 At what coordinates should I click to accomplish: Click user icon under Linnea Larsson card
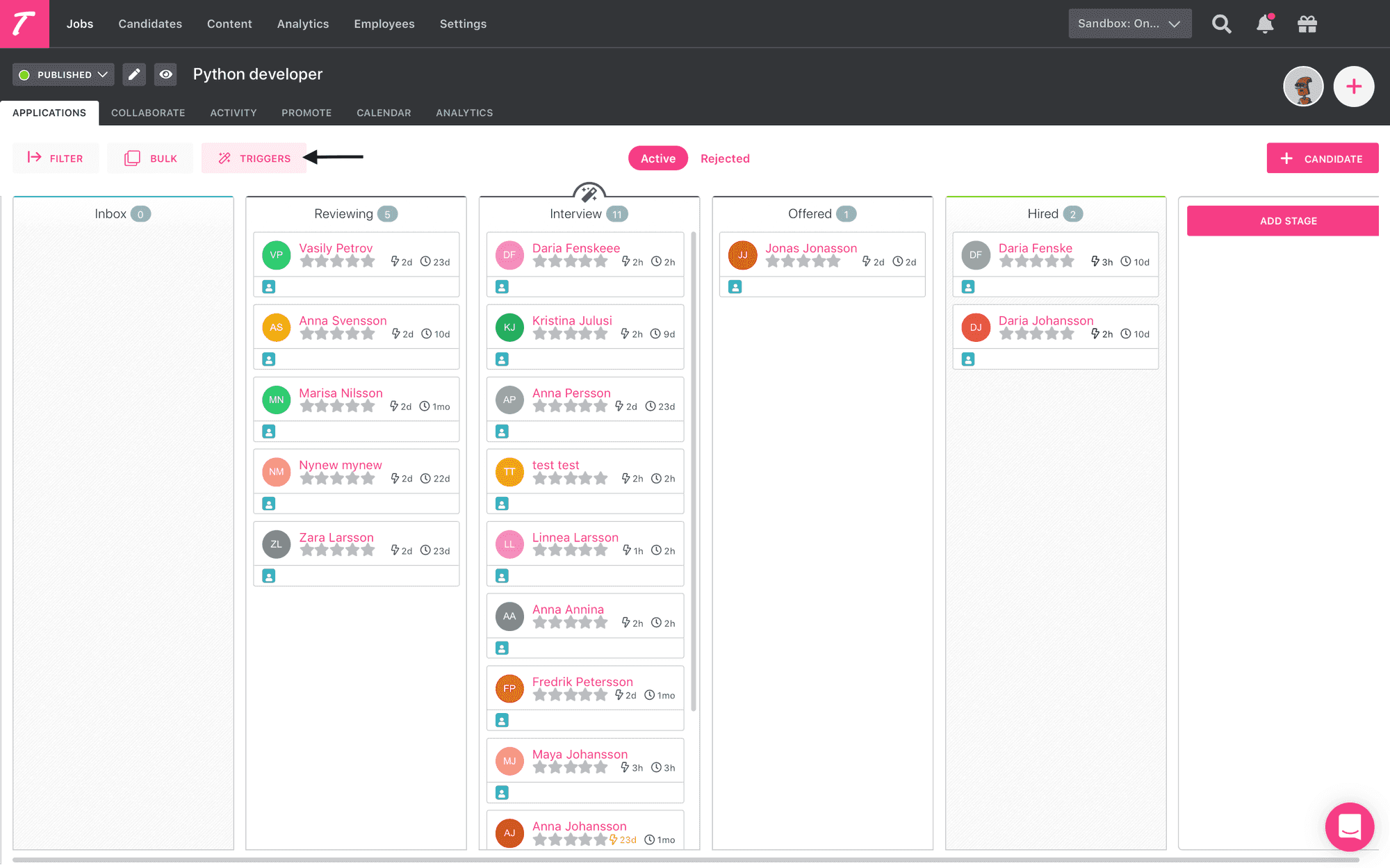click(502, 576)
